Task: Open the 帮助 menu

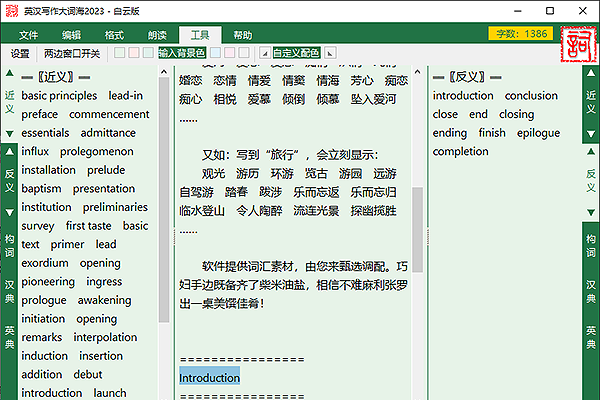Action: (243, 35)
